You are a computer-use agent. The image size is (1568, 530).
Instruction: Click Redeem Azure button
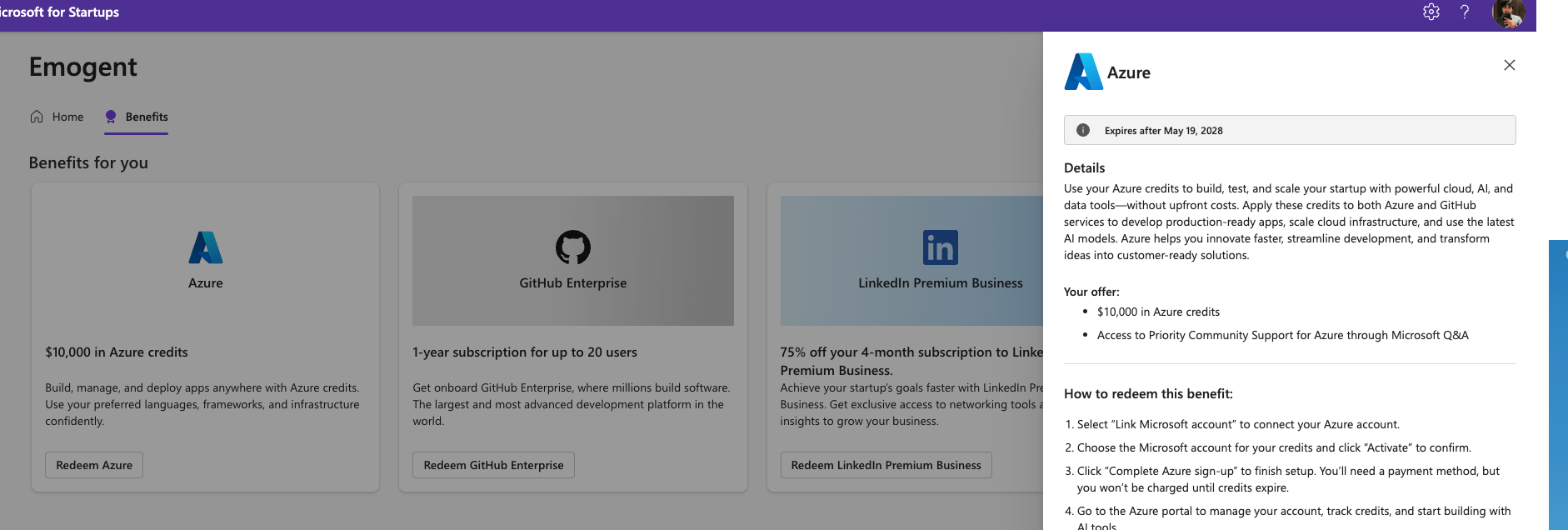tap(94, 465)
